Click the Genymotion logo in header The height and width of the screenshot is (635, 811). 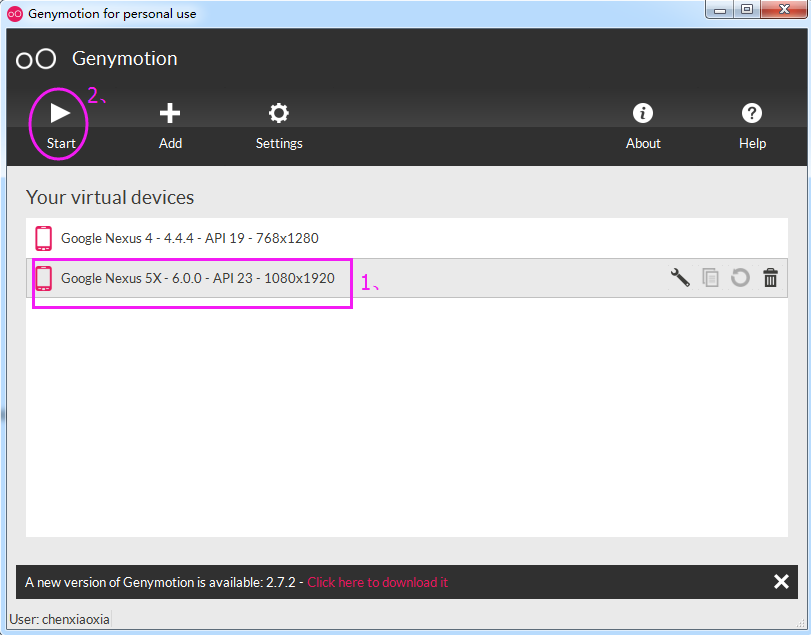point(36,59)
